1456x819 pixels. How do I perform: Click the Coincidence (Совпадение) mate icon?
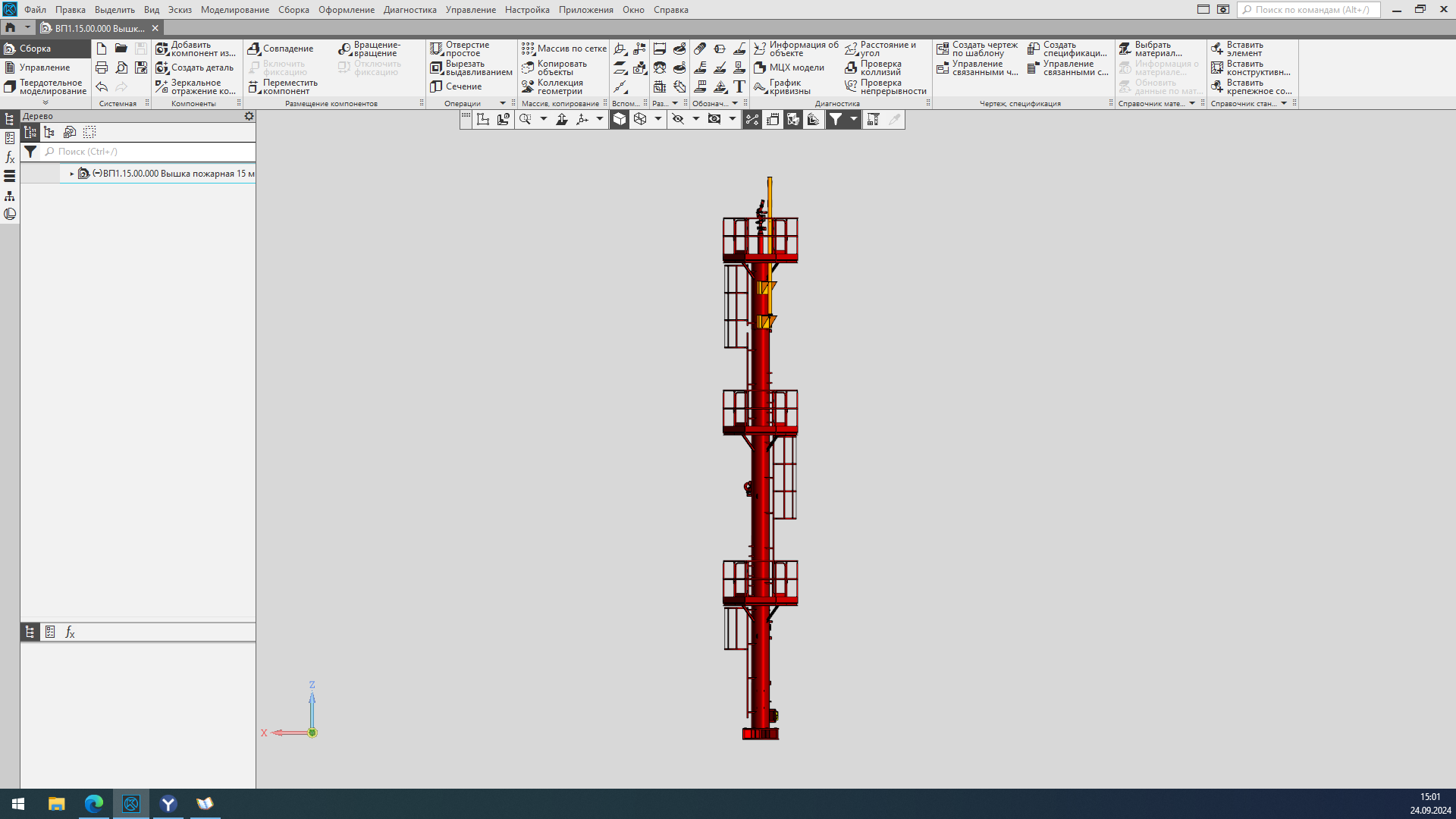click(254, 49)
